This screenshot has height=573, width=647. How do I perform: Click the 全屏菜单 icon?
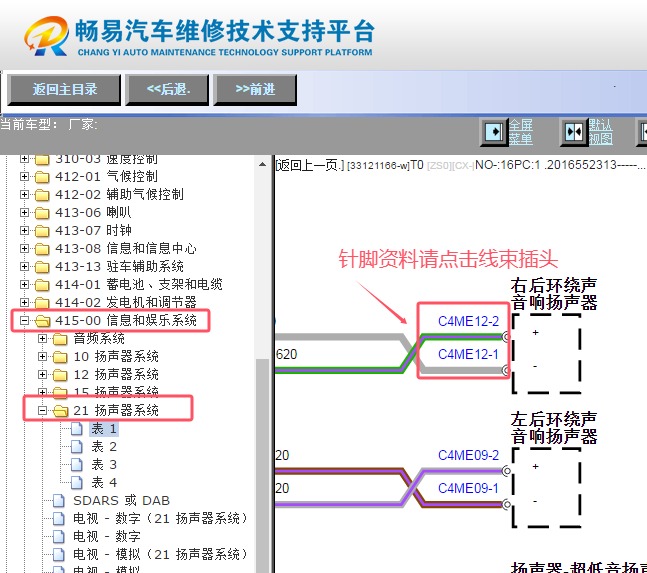point(494,132)
